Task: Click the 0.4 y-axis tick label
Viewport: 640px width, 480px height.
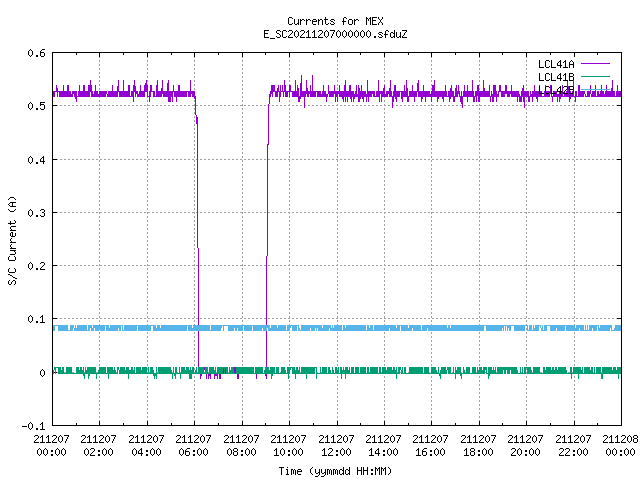Action: pos(36,160)
